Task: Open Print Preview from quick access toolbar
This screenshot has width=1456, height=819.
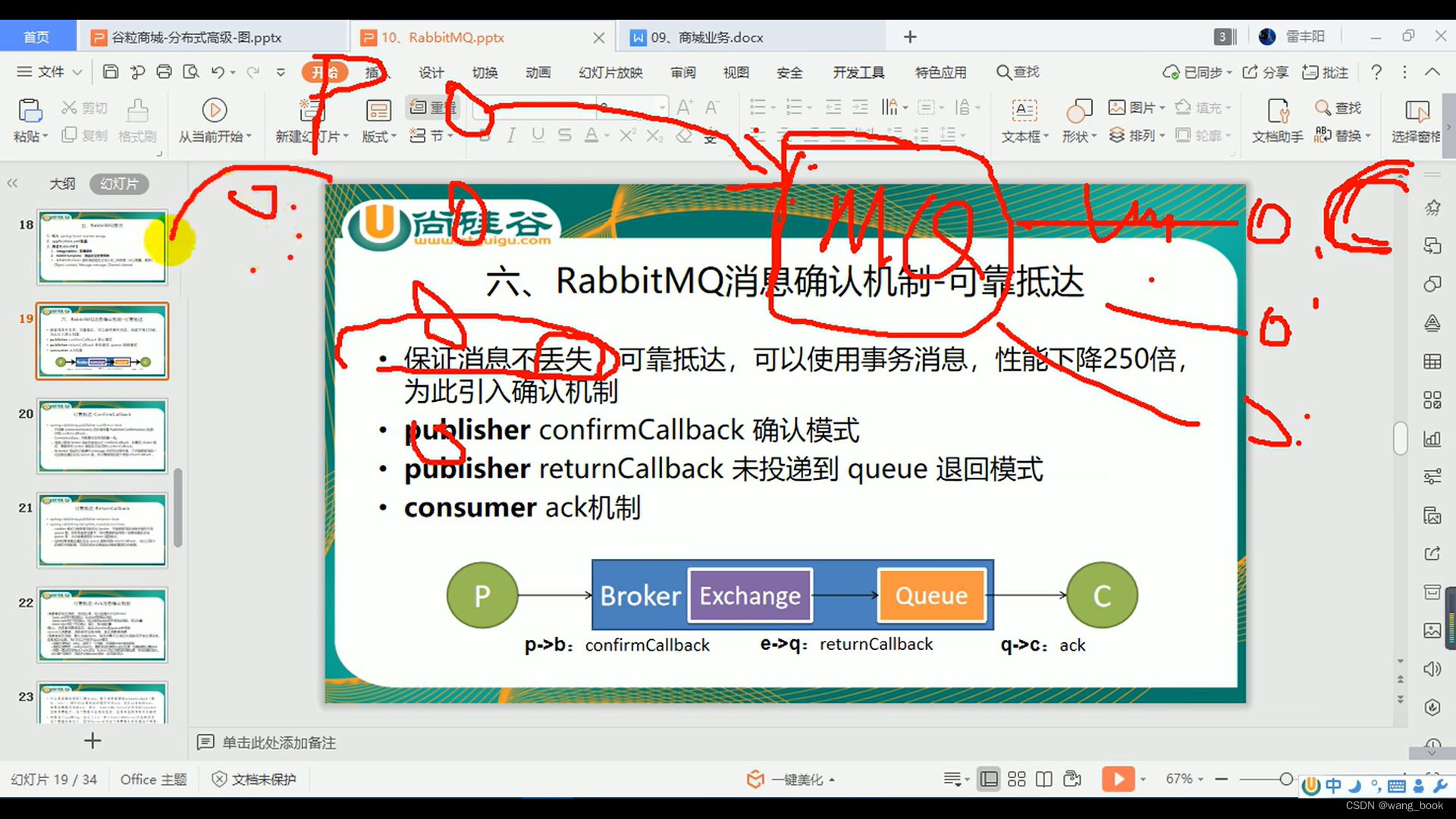Action: pos(191,72)
